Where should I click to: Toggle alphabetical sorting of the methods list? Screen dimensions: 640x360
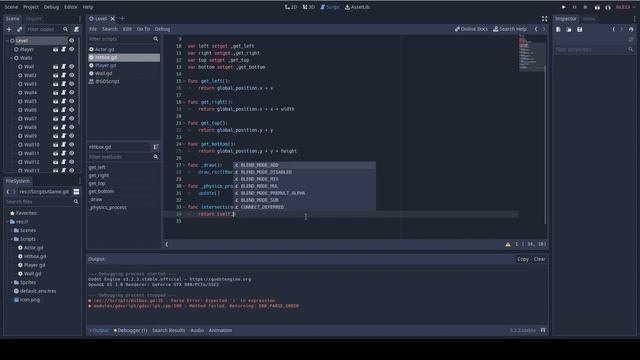click(156, 147)
